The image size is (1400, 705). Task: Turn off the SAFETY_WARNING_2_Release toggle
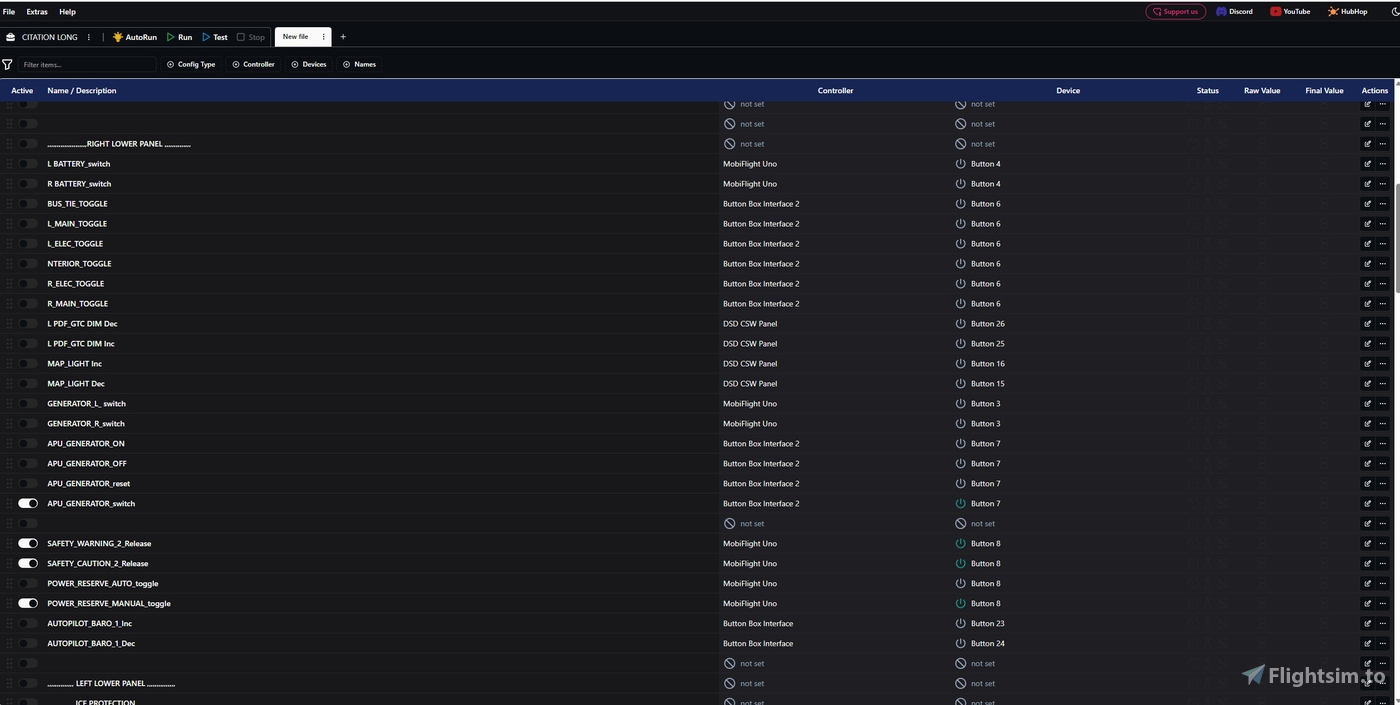[28, 544]
